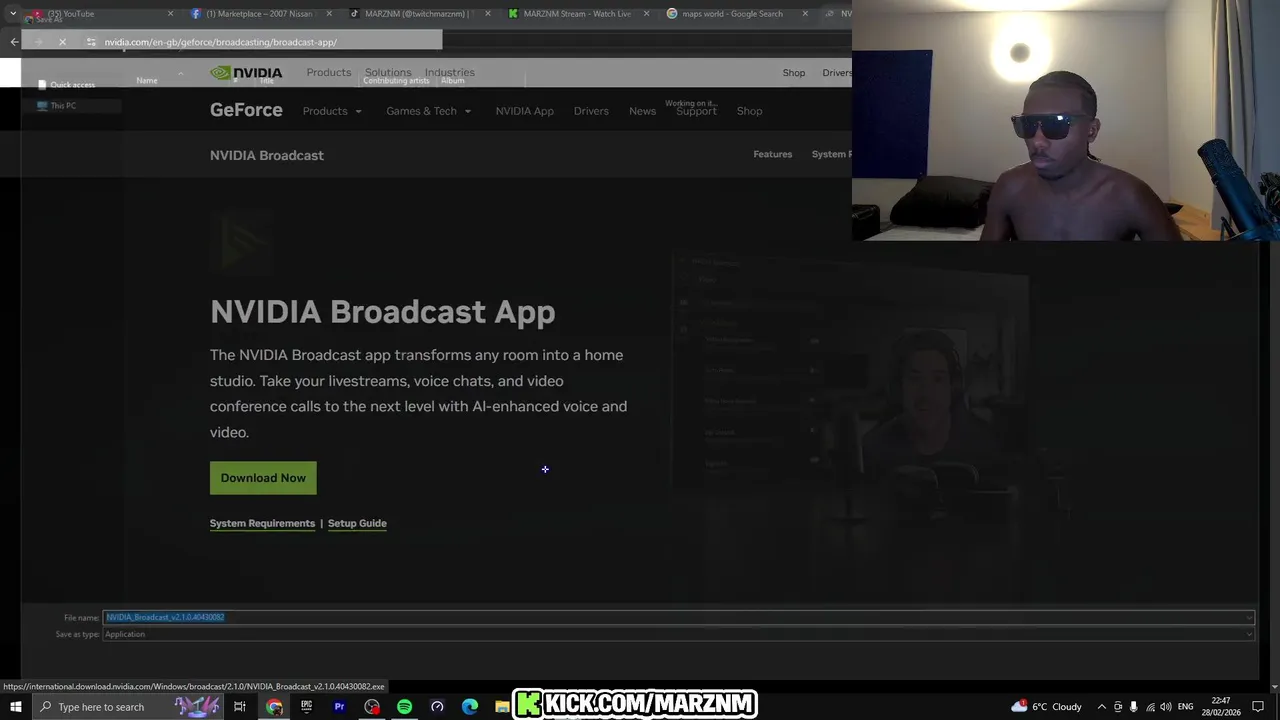Open Drivers in the GeForce nav bar
This screenshot has height=720, width=1280.
(x=591, y=111)
